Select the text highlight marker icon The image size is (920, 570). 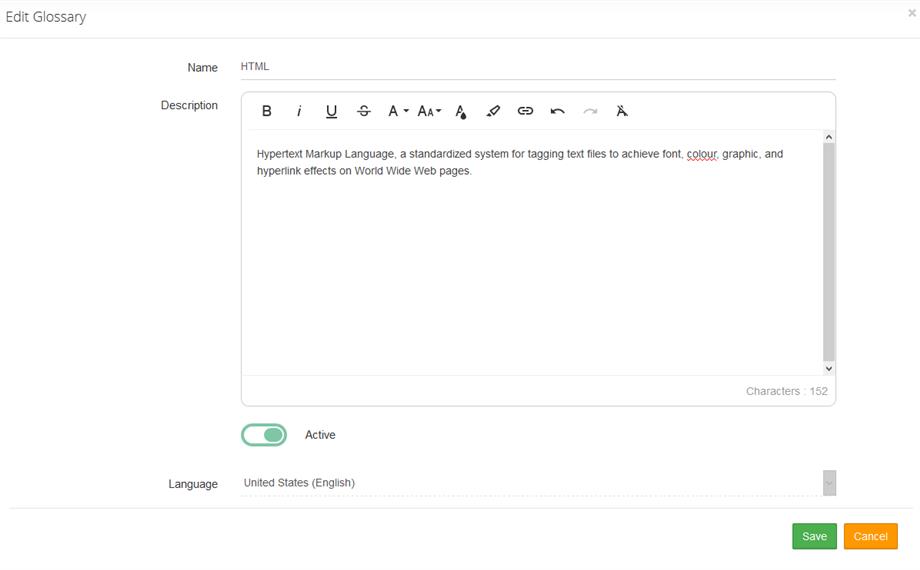pos(492,111)
